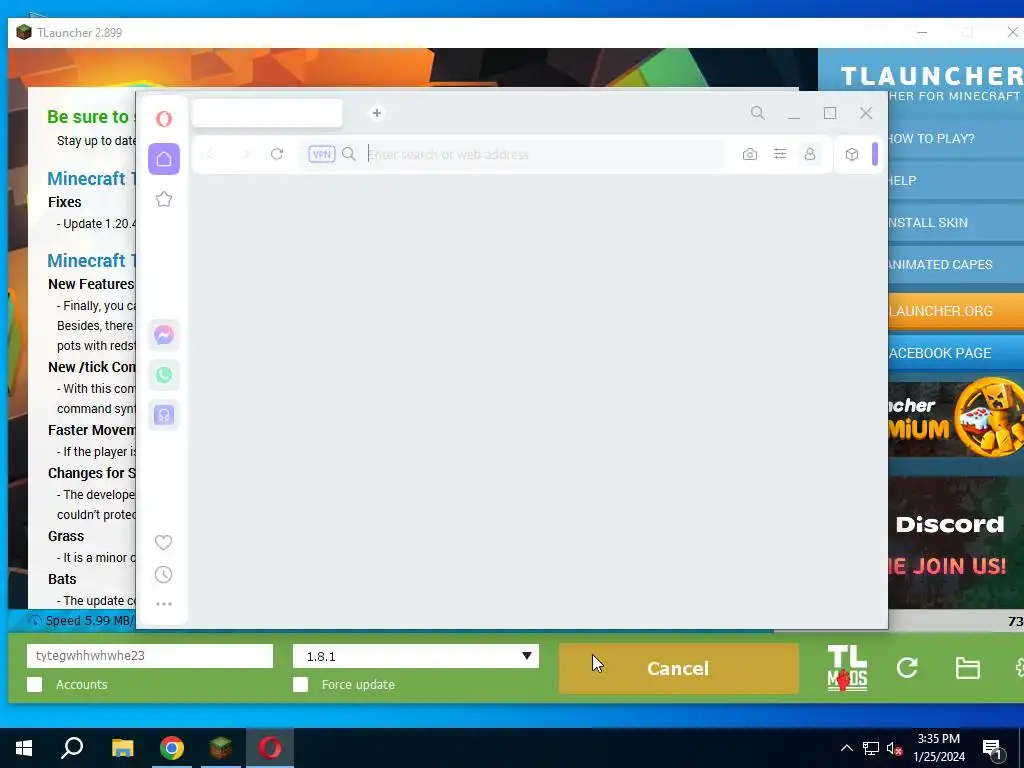Enable the Force update checkbox
The height and width of the screenshot is (768, 1024).
pyautogui.click(x=300, y=684)
